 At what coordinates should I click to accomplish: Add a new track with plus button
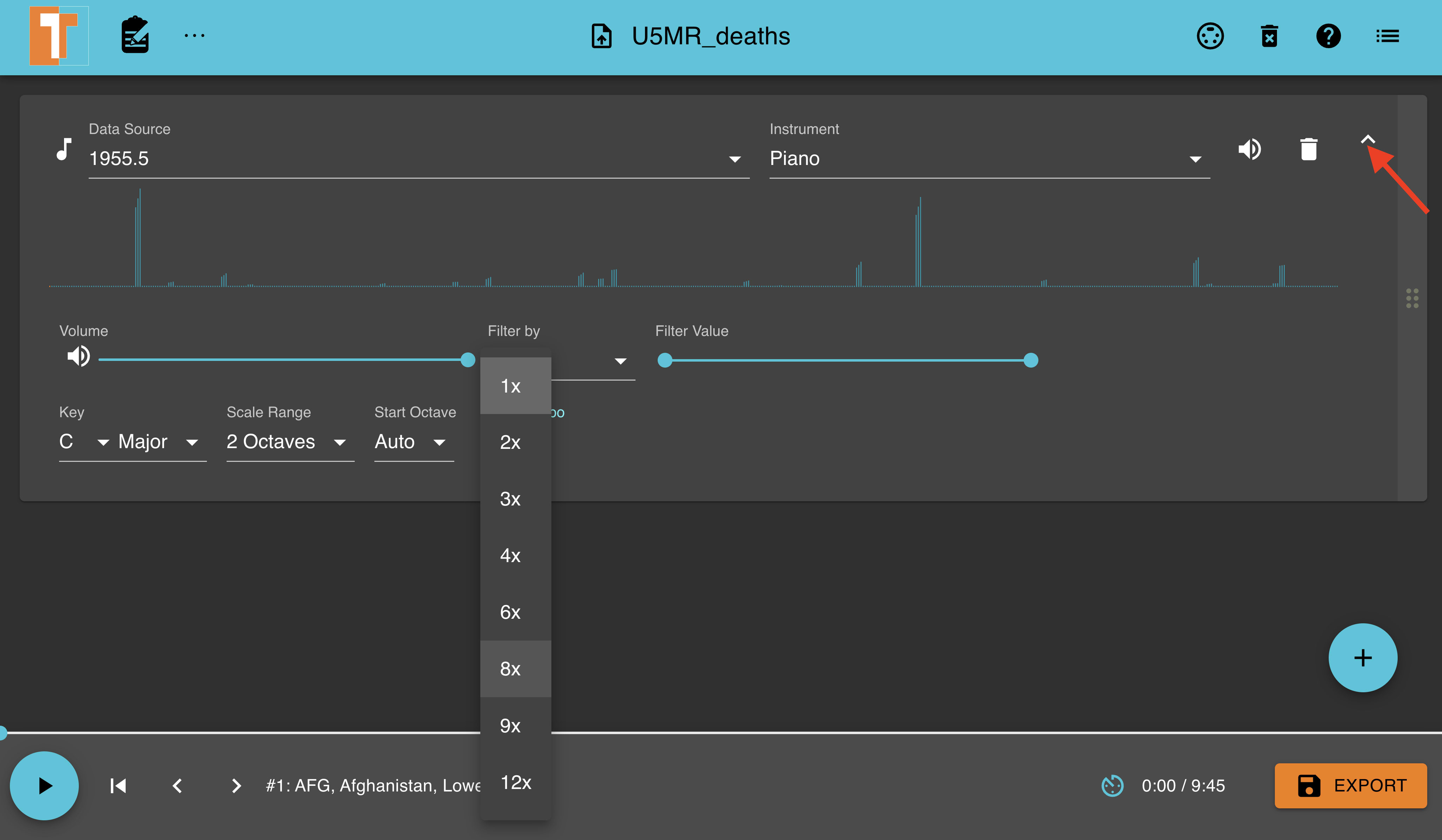pos(1362,657)
